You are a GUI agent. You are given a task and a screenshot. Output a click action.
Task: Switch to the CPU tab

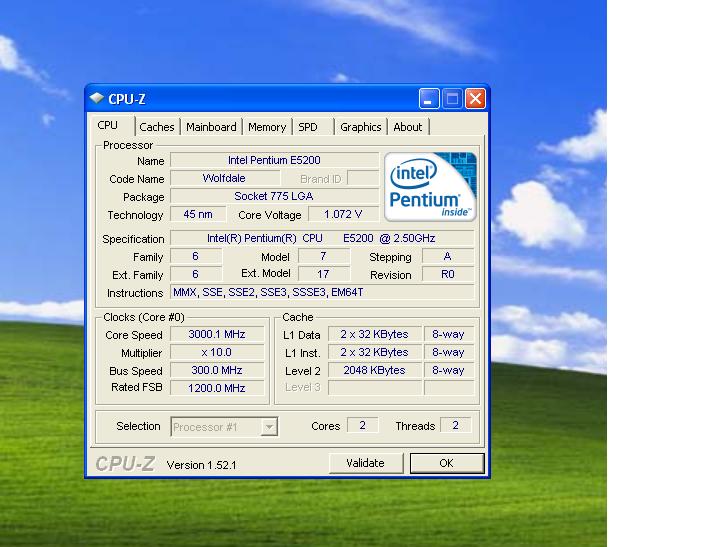pyautogui.click(x=109, y=125)
